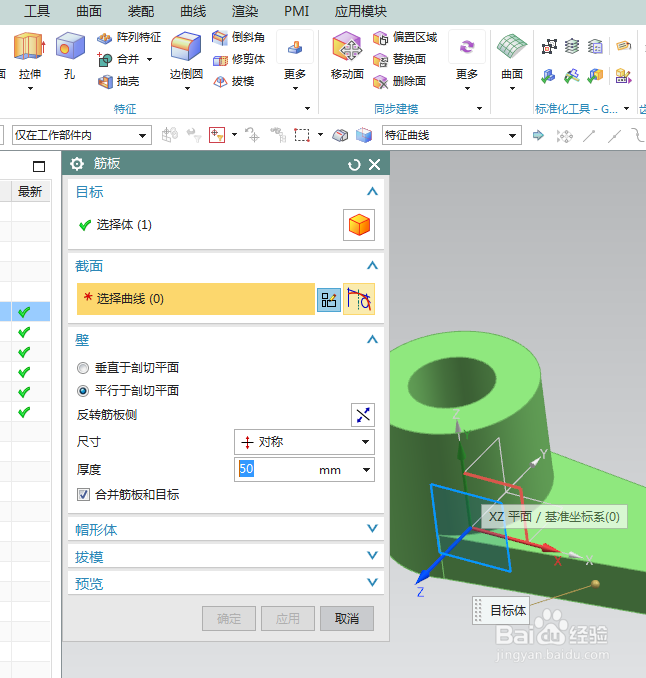Click the selection filter icon on selection bar
Viewport: 646px width, 678px height.
click(x=217, y=135)
